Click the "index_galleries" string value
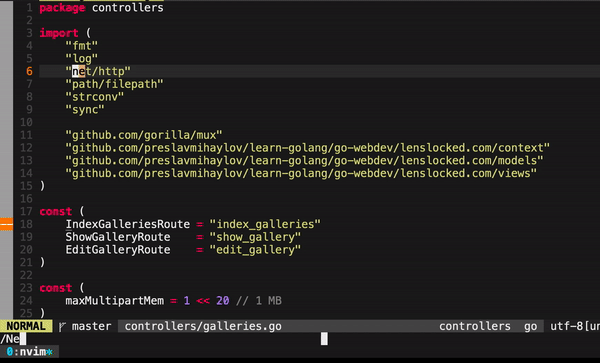 point(265,224)
